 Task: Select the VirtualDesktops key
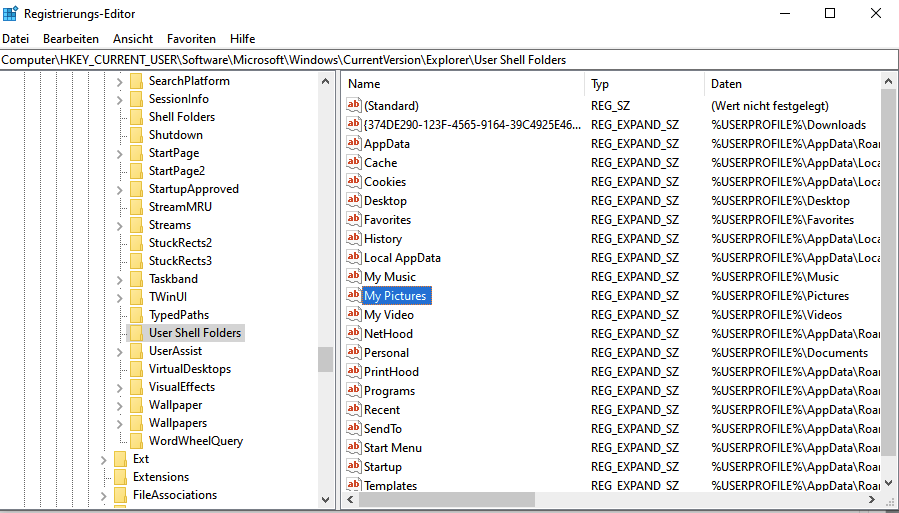(190, 369)
